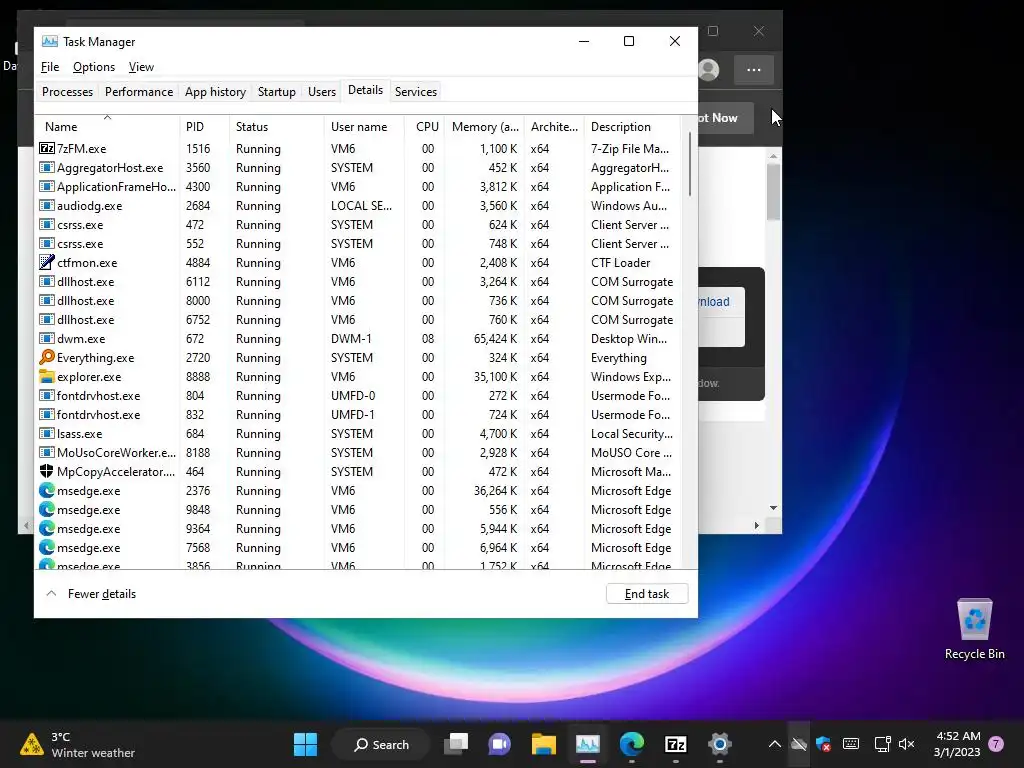Viewport: 1024px width, 768px height.
Task: Click the network status tray icon
Action: click(x=882, y=744)
